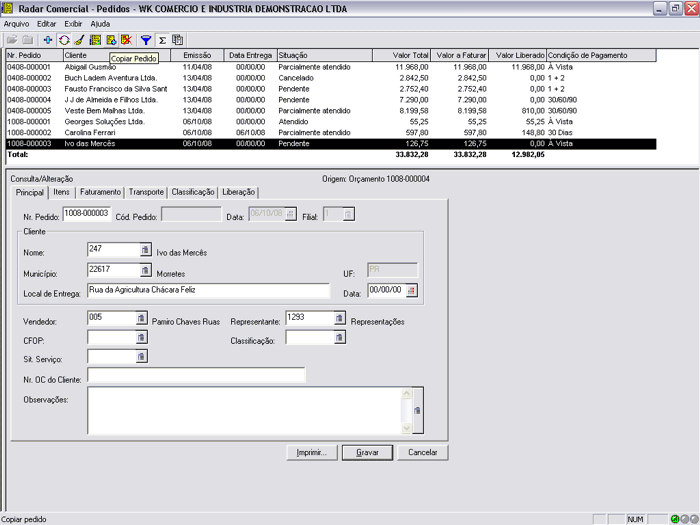
Task: Open lookup icon beside Município field
Action: pos(144,270)
